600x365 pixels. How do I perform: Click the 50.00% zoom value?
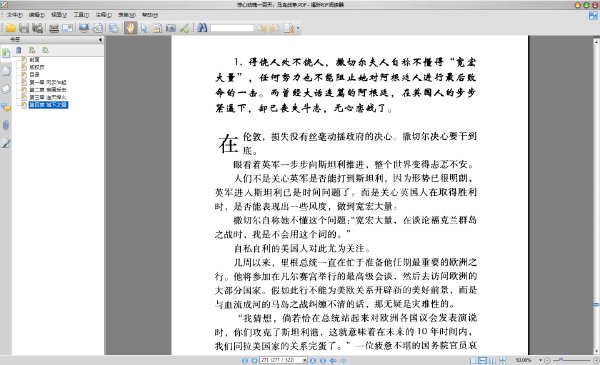[x=523, y=360]
